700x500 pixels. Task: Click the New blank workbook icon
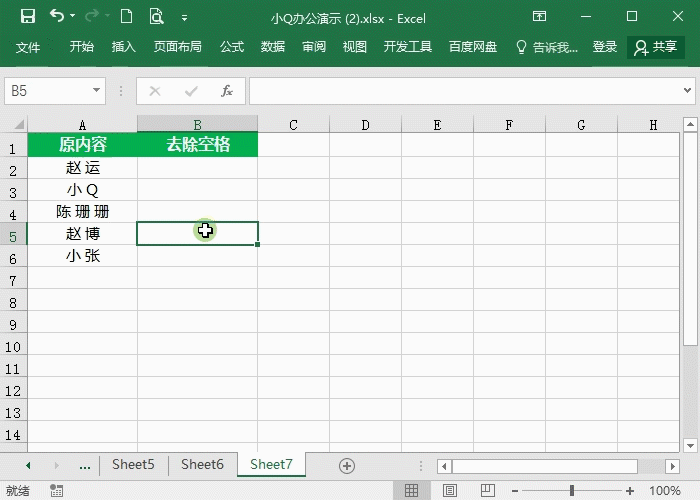(127, 17)
